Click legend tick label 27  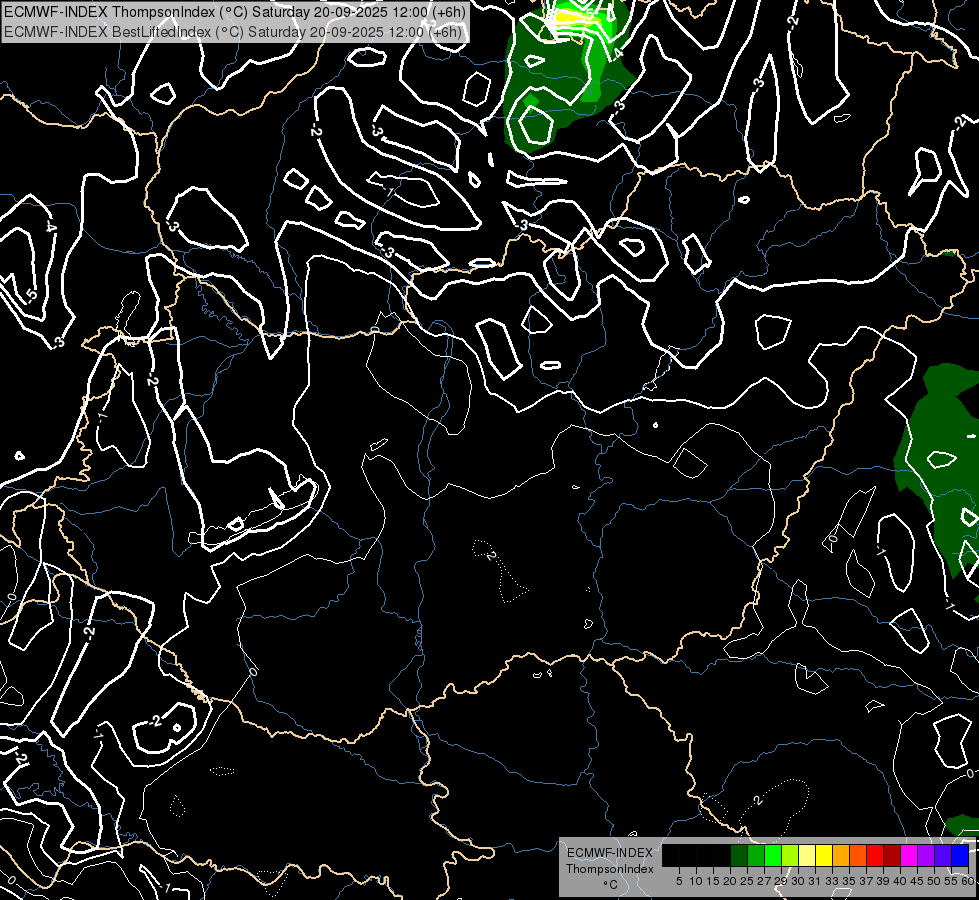pos(764,881)
